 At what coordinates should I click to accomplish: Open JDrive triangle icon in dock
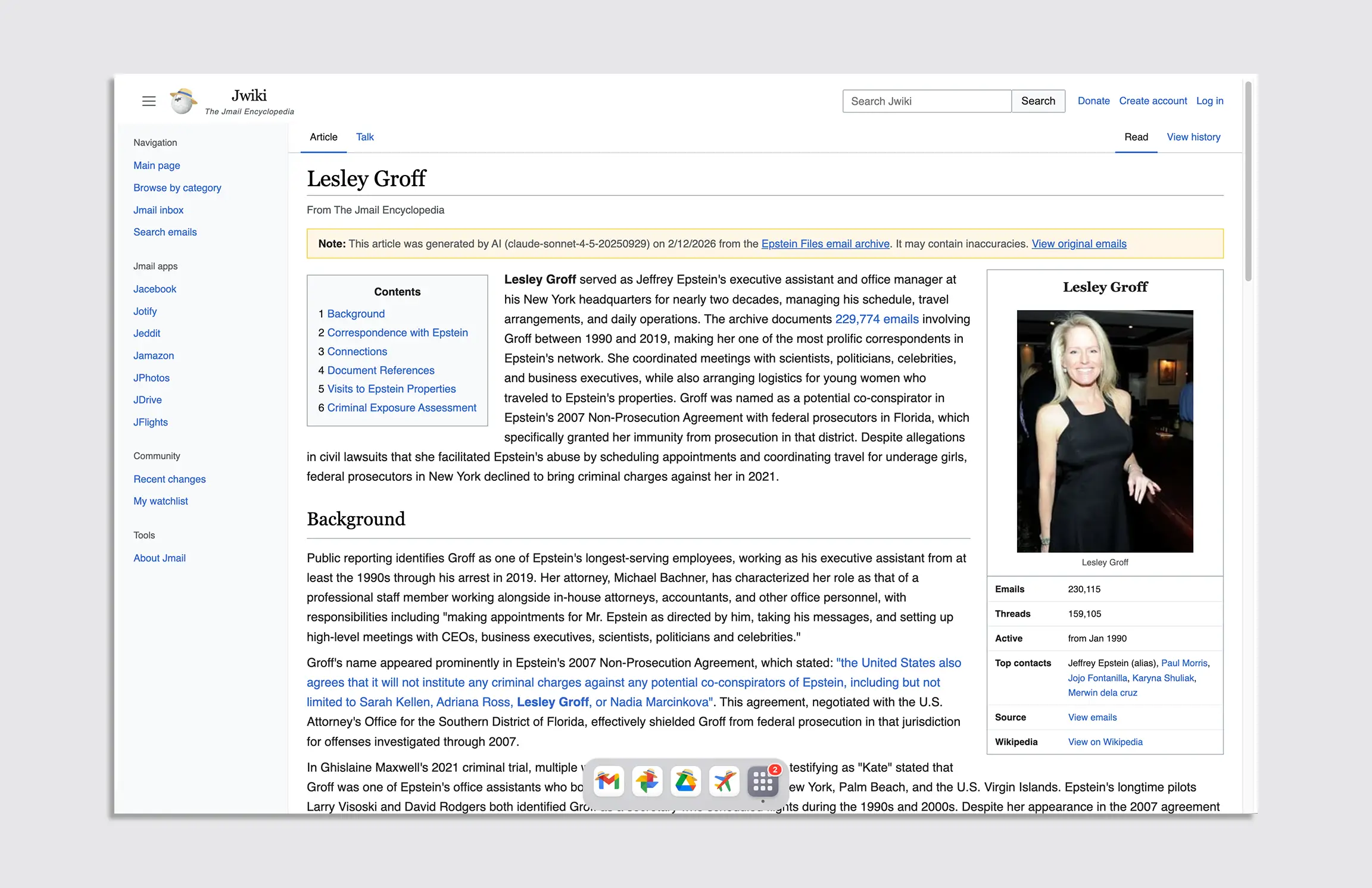(685, 781)
